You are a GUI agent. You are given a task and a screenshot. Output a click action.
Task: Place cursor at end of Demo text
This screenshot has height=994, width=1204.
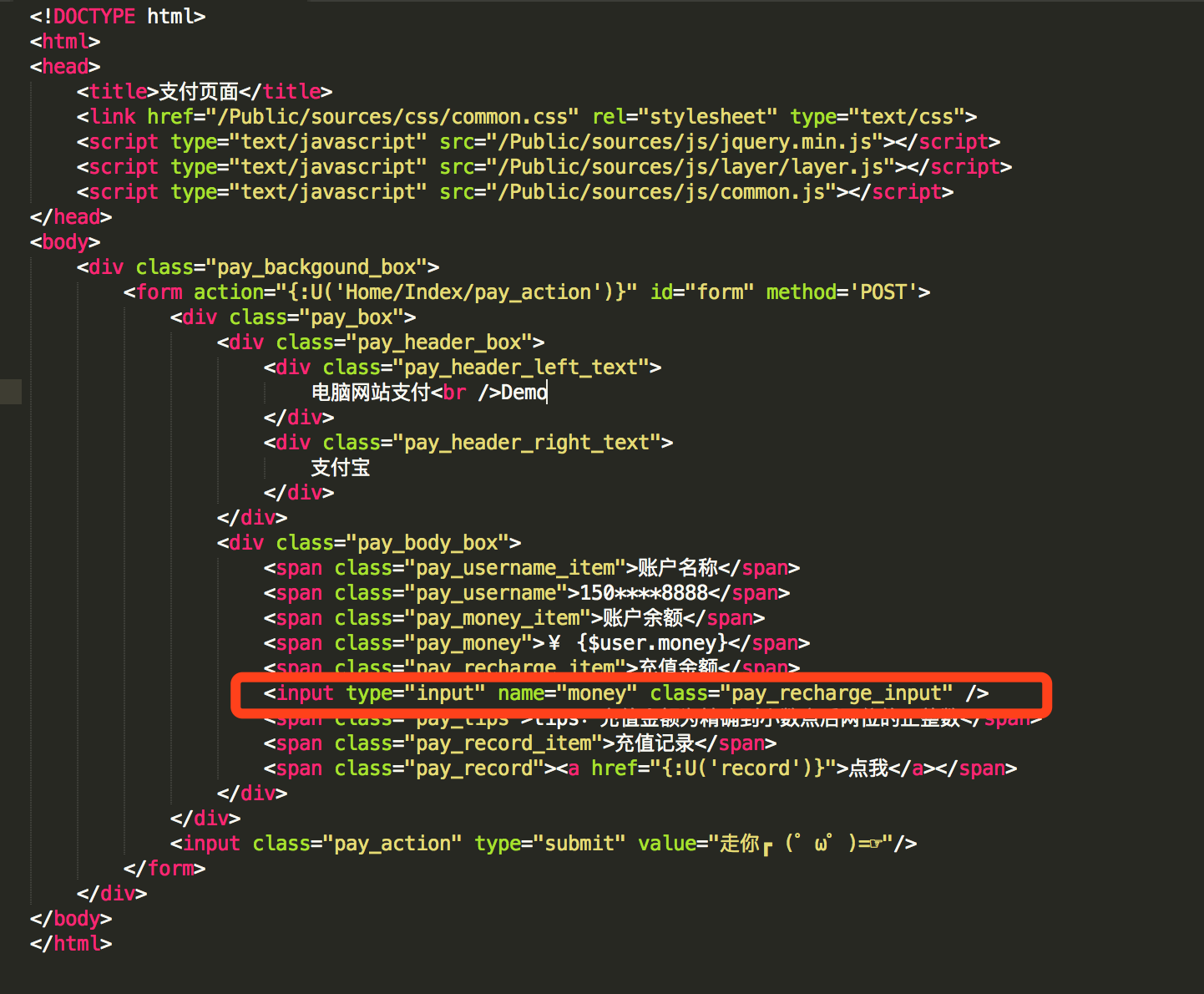click(x=548, y=393)
